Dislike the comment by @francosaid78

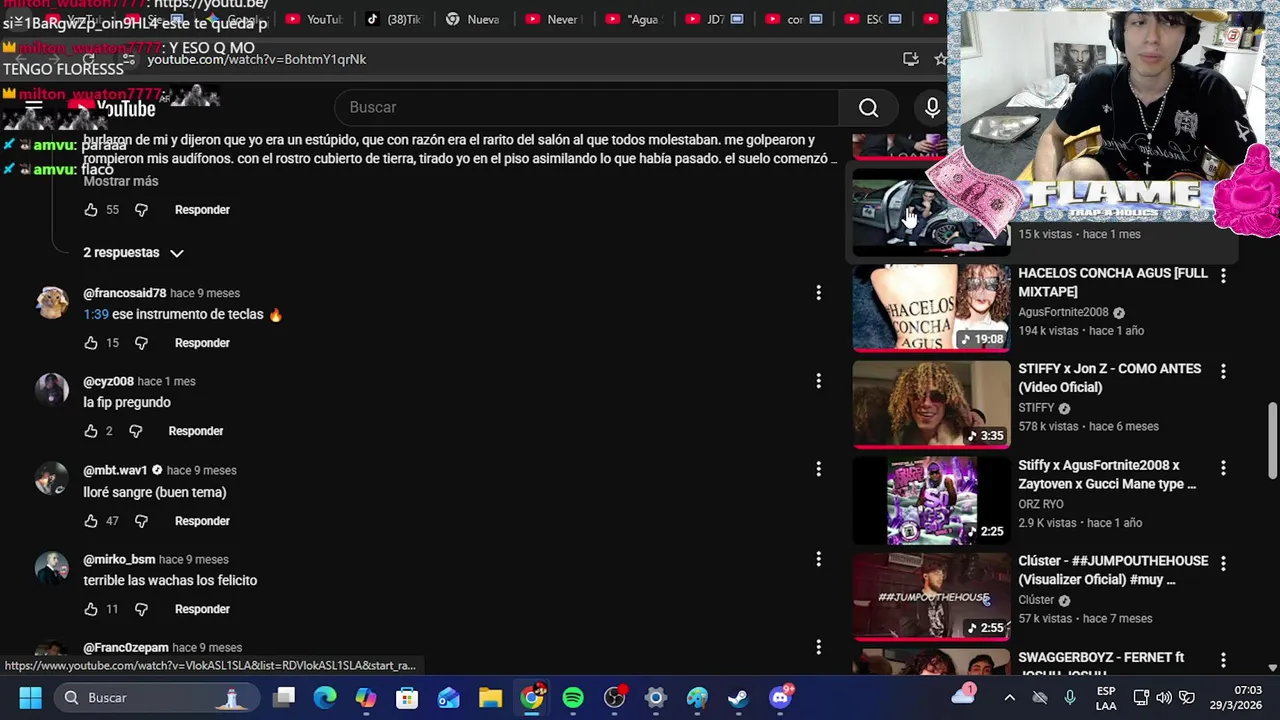click(141, 343)
